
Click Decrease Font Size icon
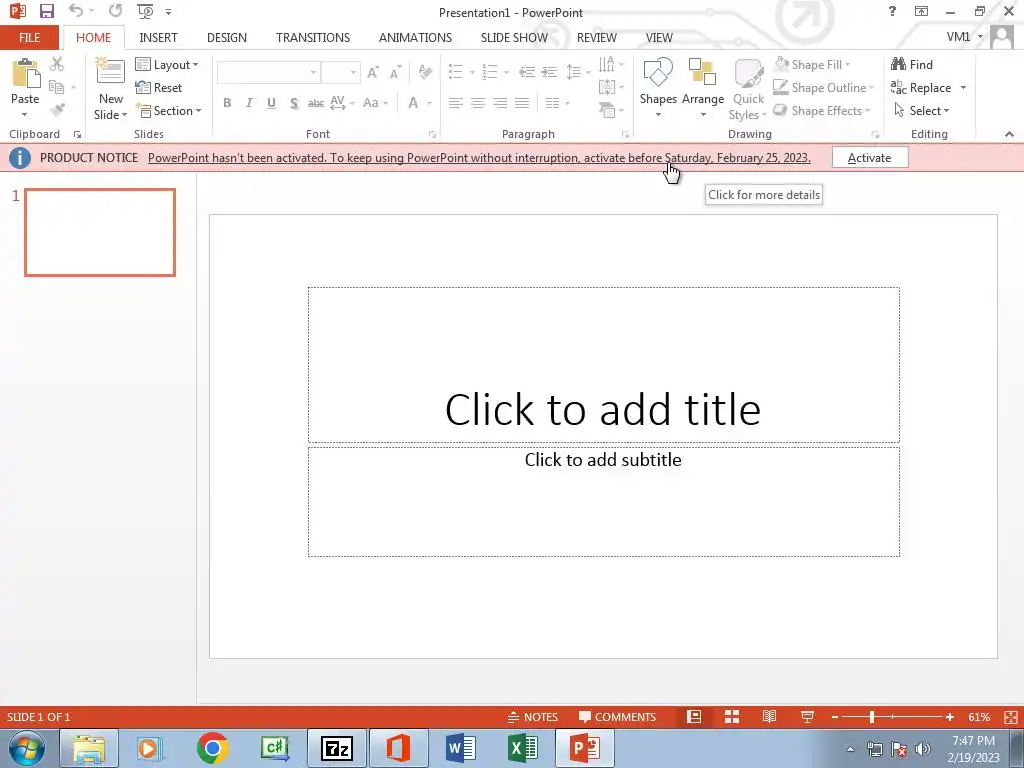[395, 72]
